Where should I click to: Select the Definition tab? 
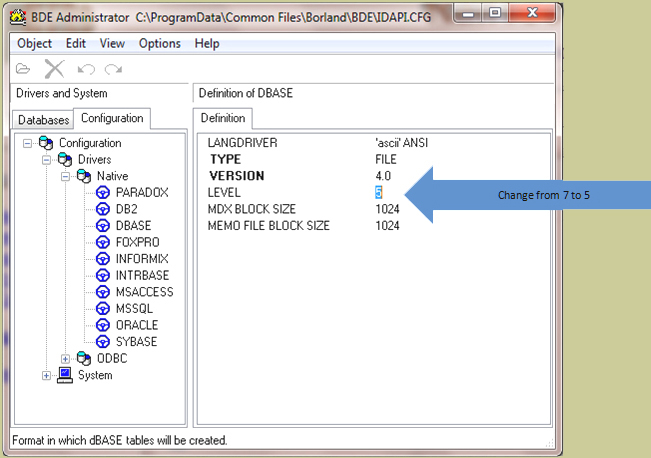(x=223, y=118)
